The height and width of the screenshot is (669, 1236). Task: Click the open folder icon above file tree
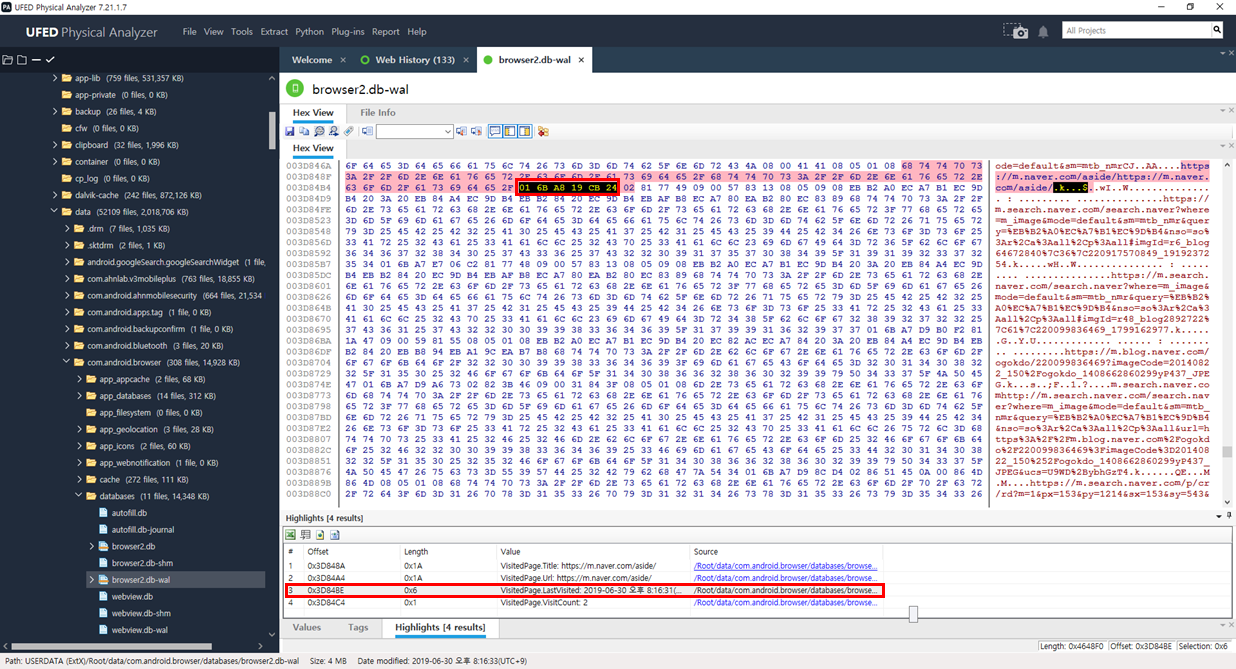pyautogui.click(x=8, y=60)
